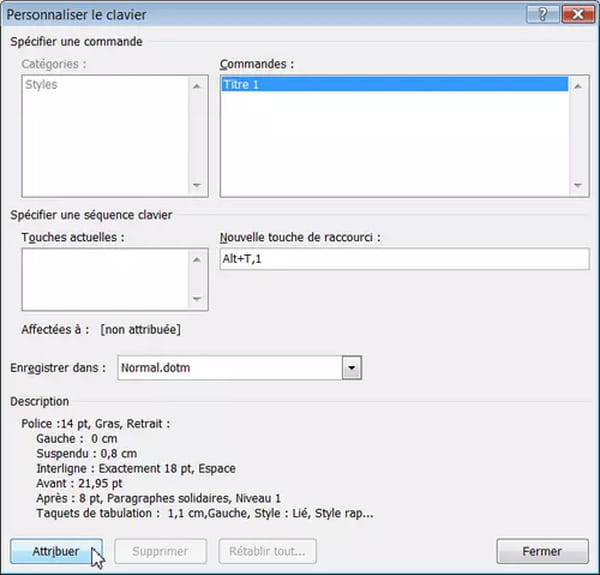Click the Commandes list scroll up arrow
Viewport: 600px width, 575px height.
click(578, 86)
